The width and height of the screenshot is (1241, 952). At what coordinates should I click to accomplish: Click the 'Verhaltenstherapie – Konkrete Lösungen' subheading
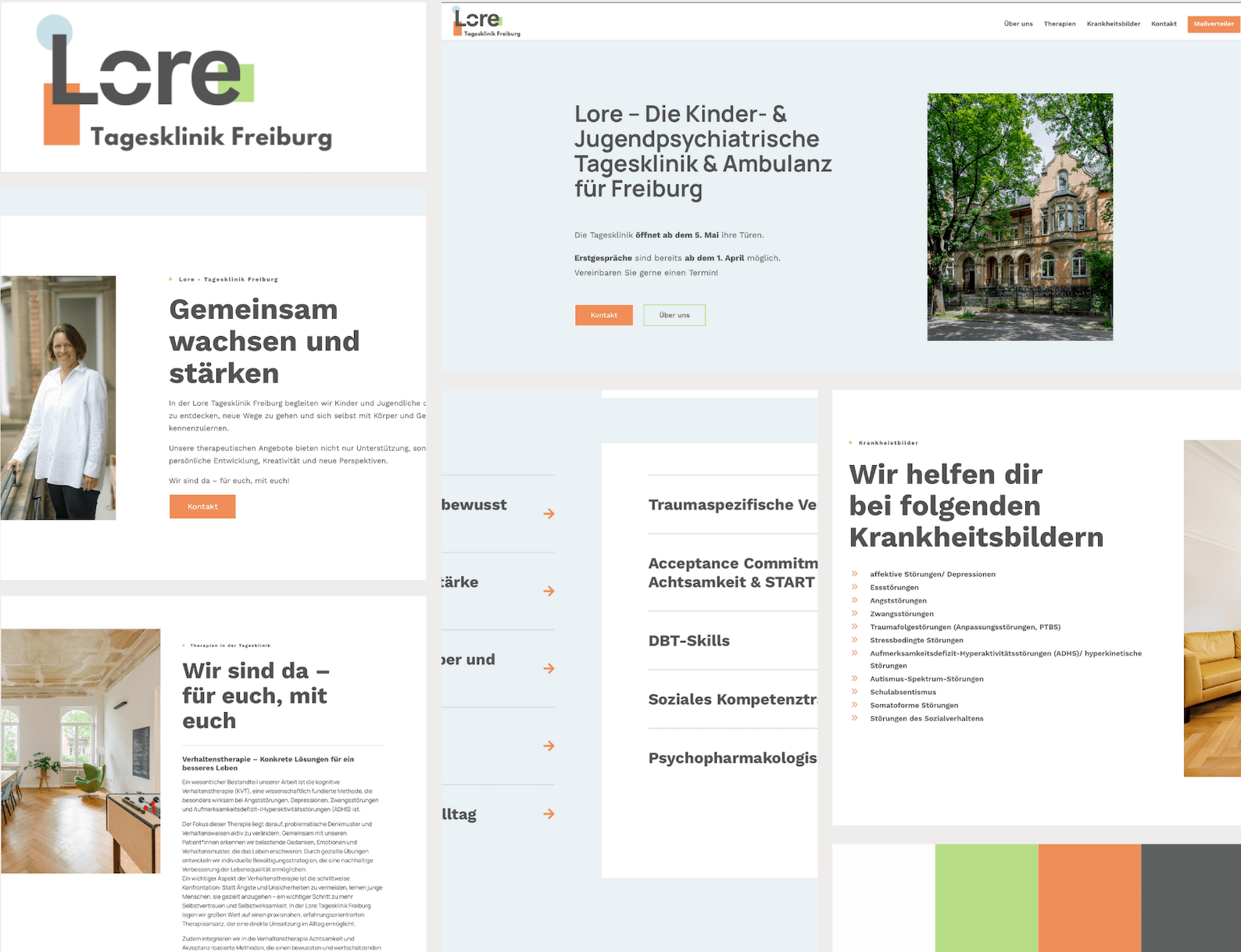pos(268,764)
